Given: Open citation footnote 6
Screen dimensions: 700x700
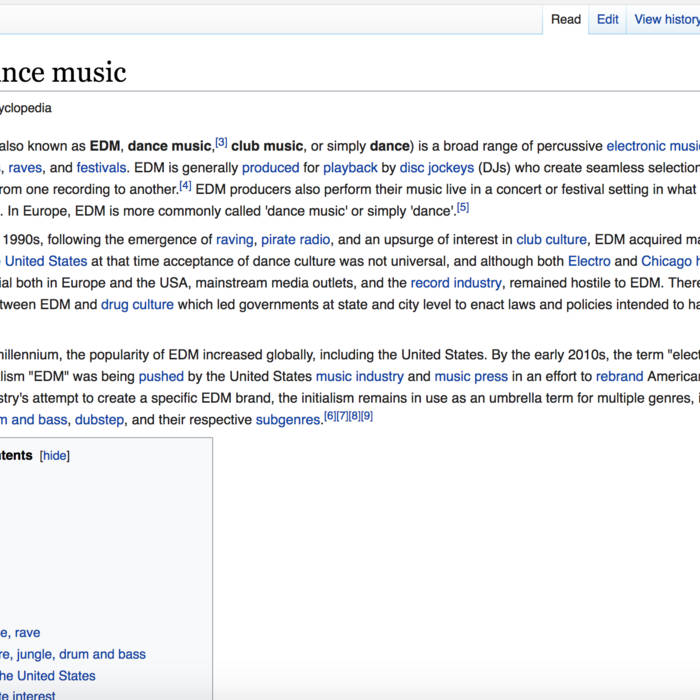Looking at the screenshot, I should click(330, 416).
